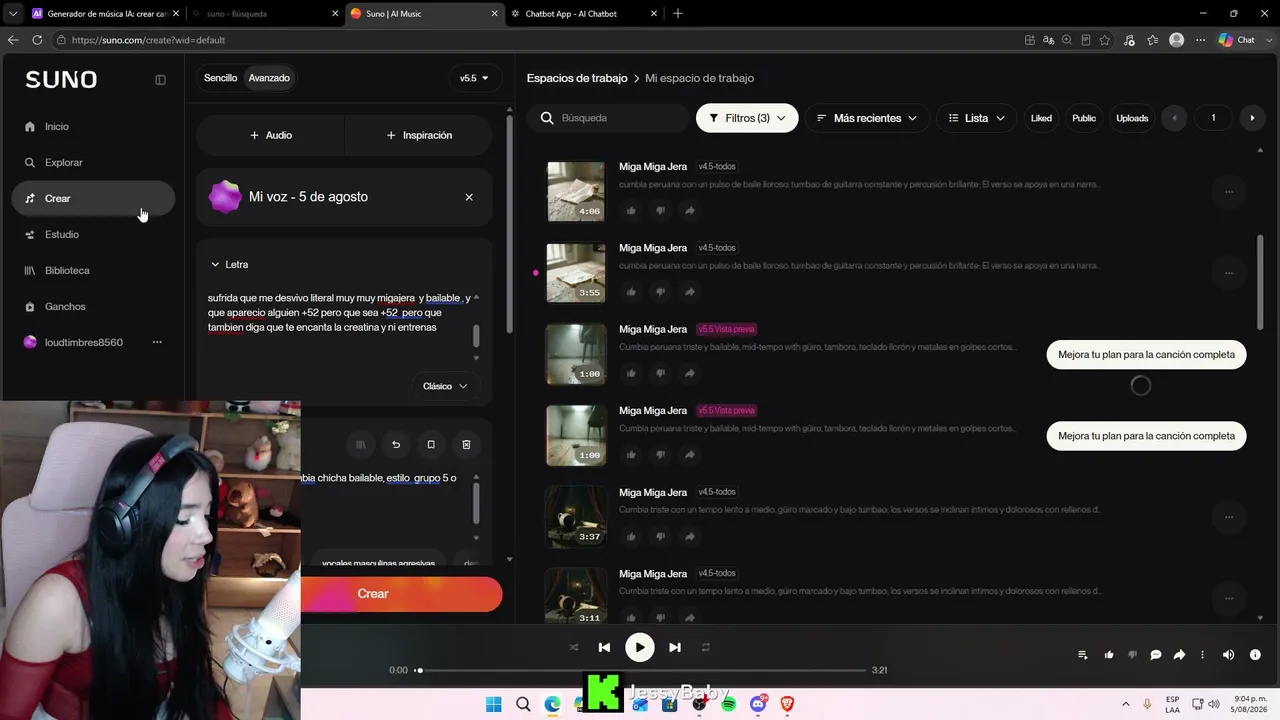Screen dimensions: 1280x720
Task: Like the 3:55 Miga Miga Jera song
Action: (631, 292)
